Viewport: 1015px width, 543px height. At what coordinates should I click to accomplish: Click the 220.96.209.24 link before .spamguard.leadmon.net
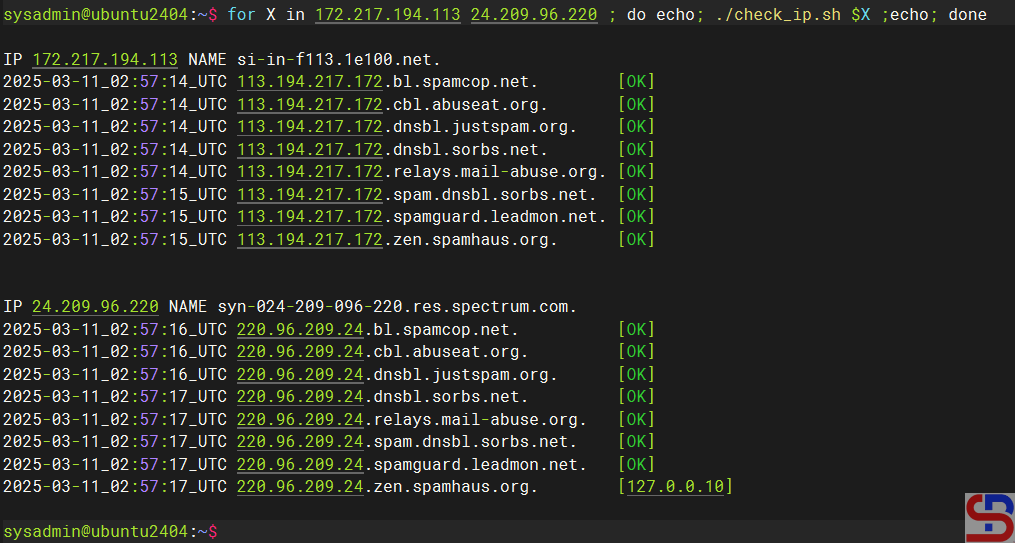pyautogui.click(x=300, y=464)
